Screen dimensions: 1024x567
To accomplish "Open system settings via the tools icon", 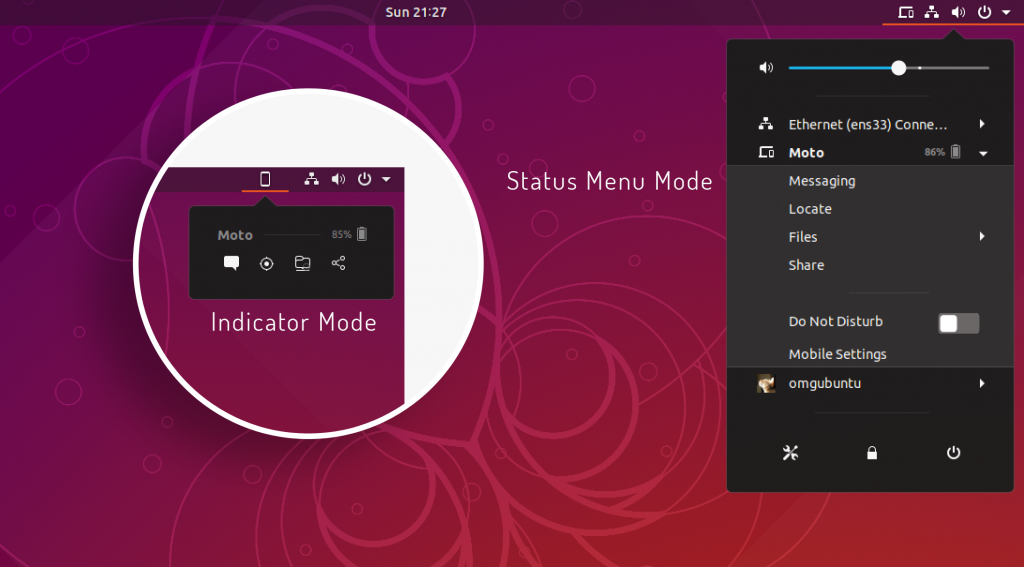I will (790, 453).
